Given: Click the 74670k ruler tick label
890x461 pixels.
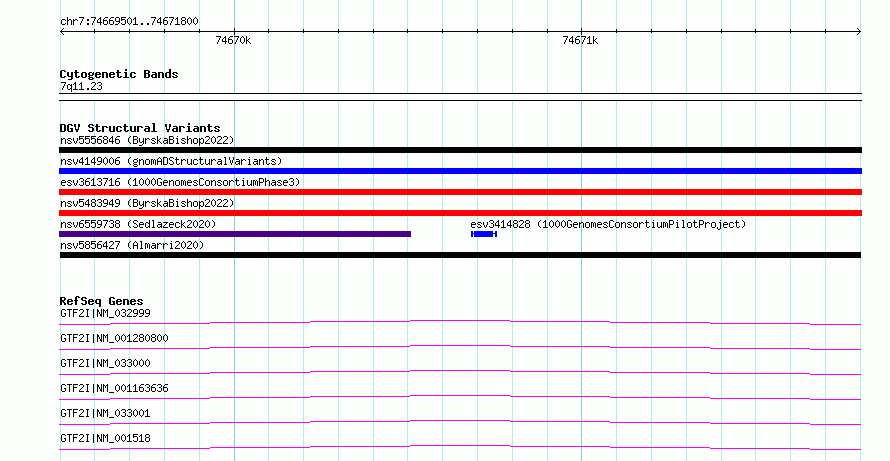Looking at the screenshot, I should (x=233, y=40).
